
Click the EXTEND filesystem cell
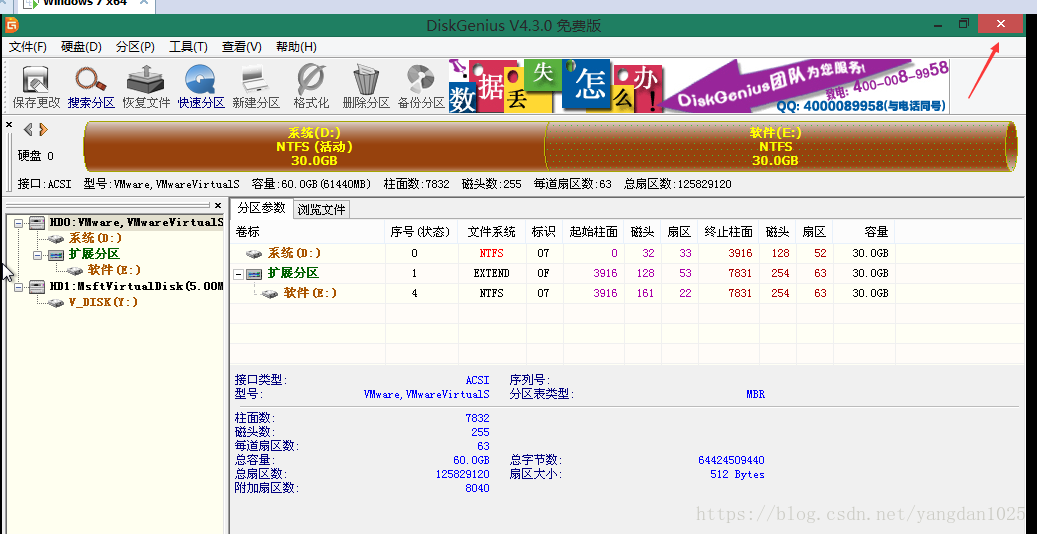491,273
